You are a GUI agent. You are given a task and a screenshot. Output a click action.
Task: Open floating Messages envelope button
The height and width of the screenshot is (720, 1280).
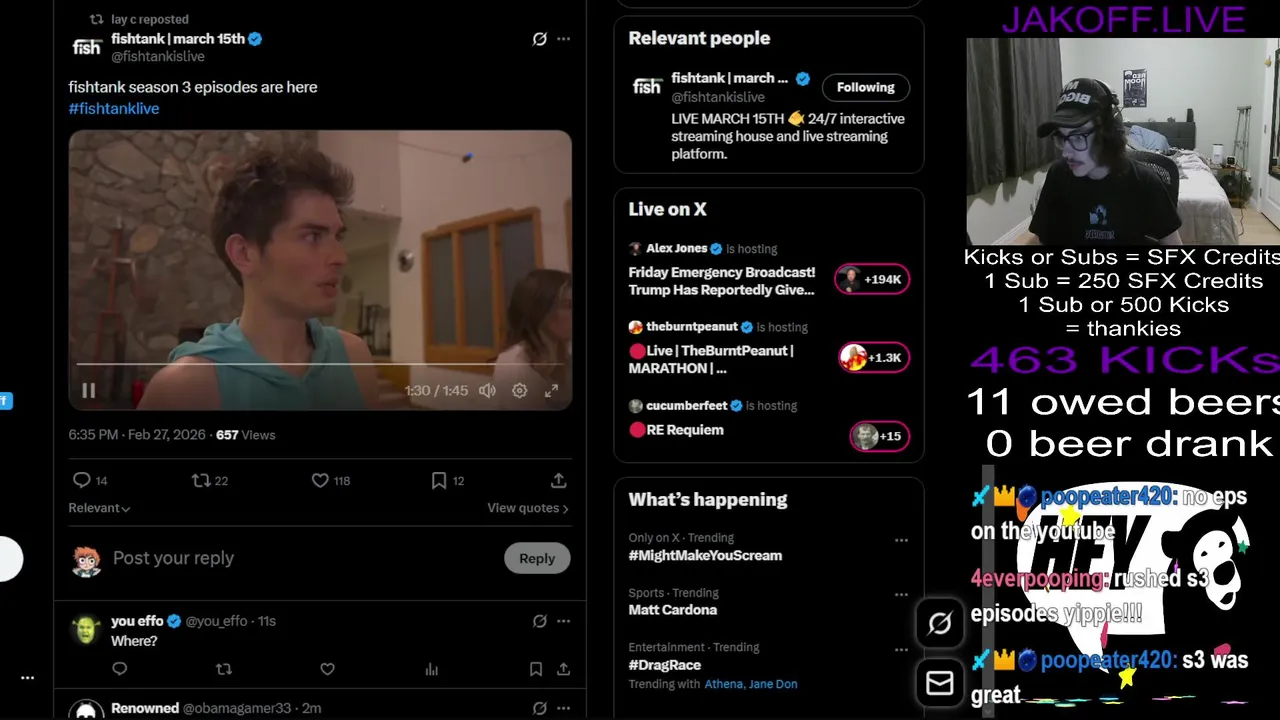[x=940, y=683]
